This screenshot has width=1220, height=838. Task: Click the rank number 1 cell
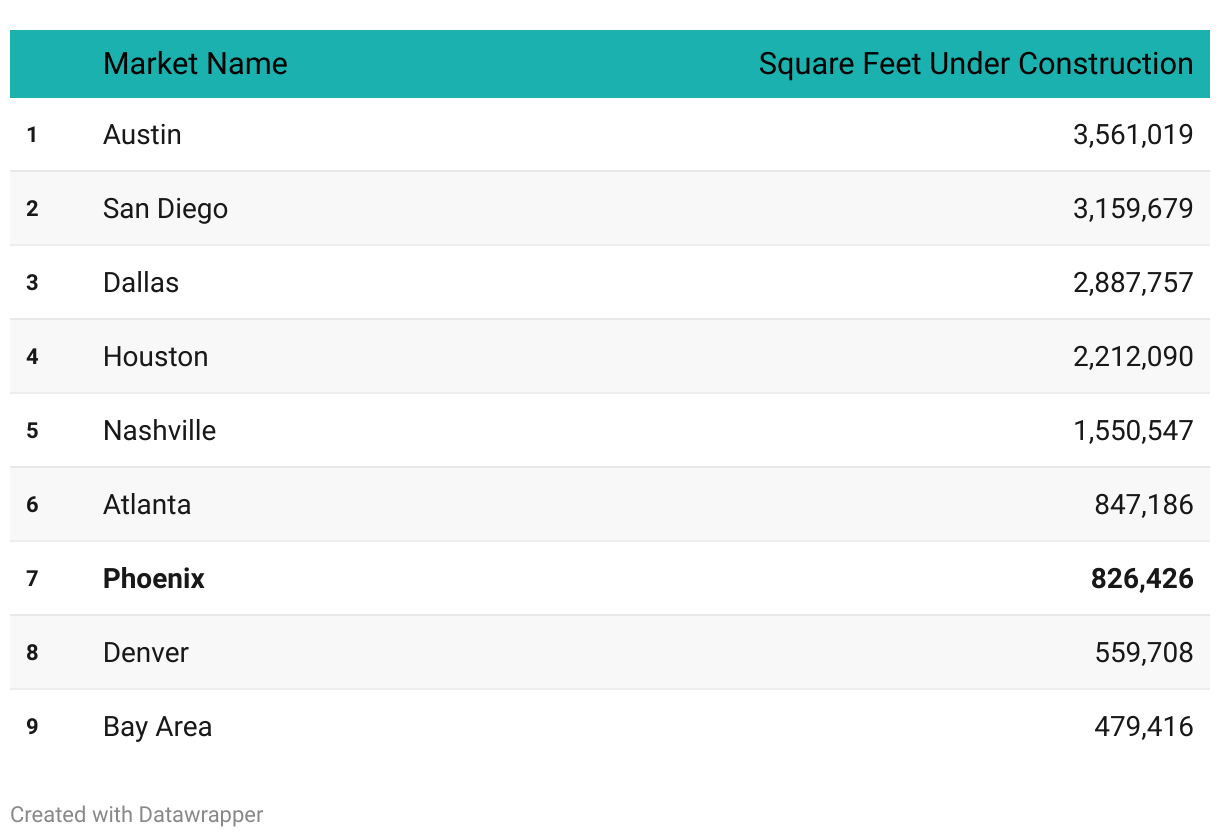(x=32, y=135)
